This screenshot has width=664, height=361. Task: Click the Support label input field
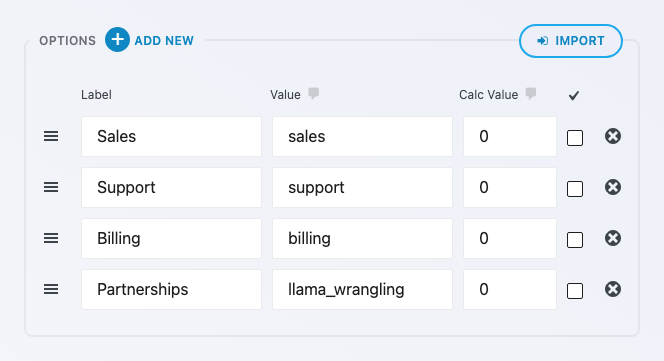click(172, 187)
